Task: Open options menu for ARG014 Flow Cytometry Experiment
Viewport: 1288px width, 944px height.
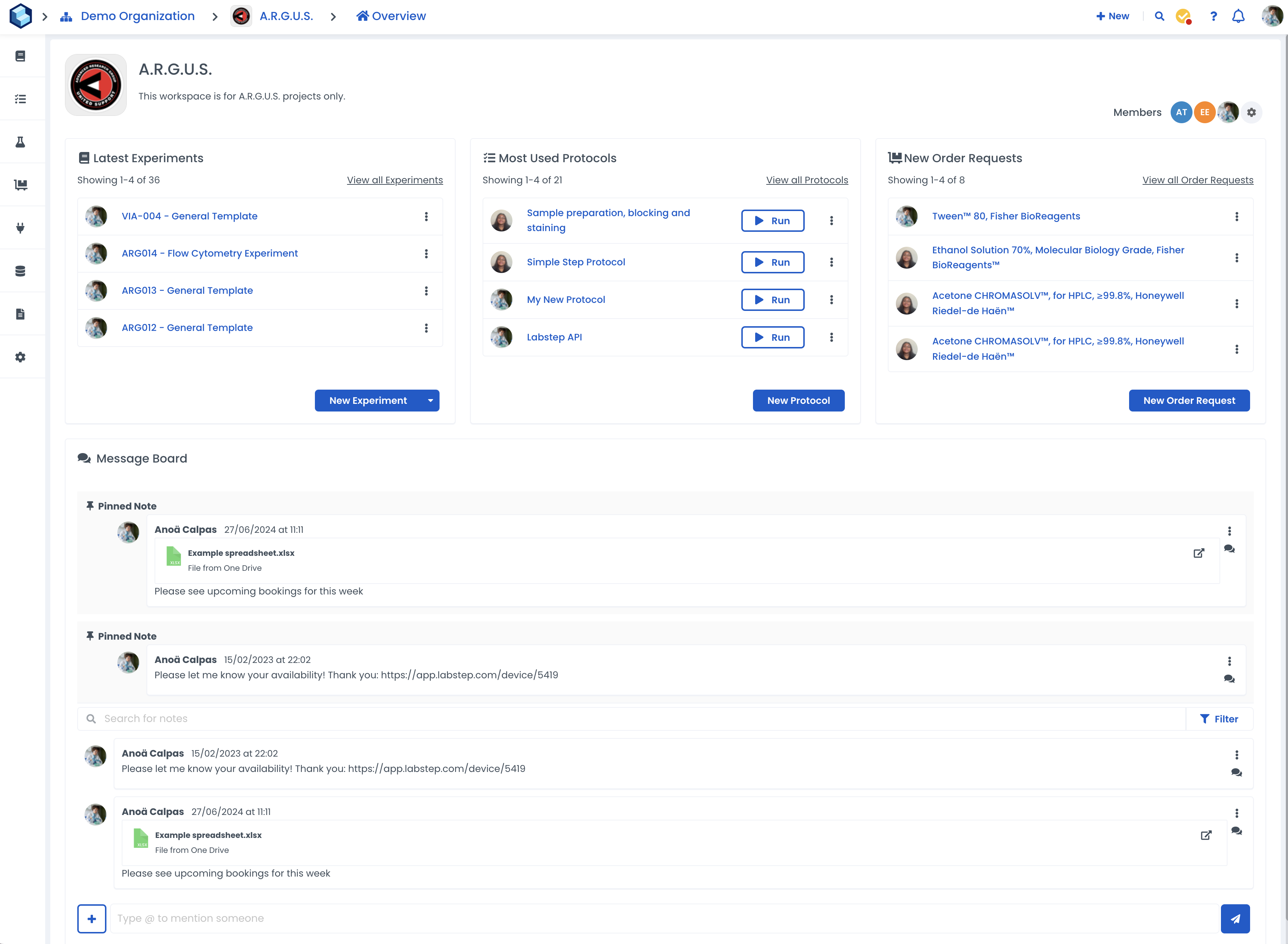Action: pyautogui.click(x=426, y=254)
